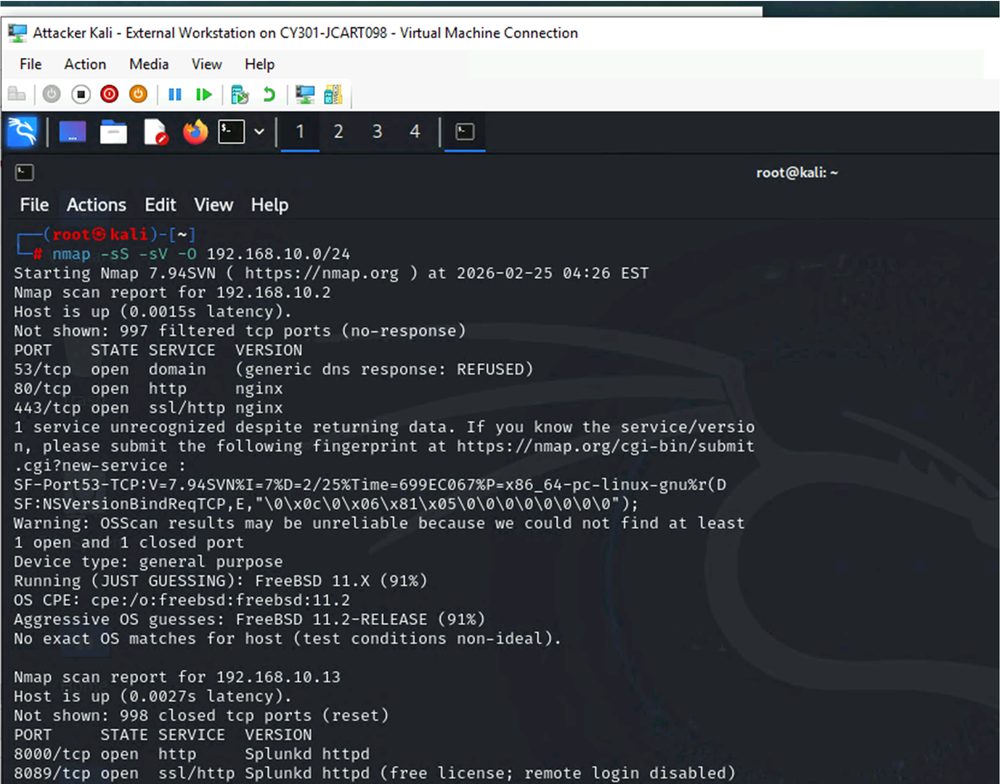Open the file manager from panel

[x=114, y=132]
